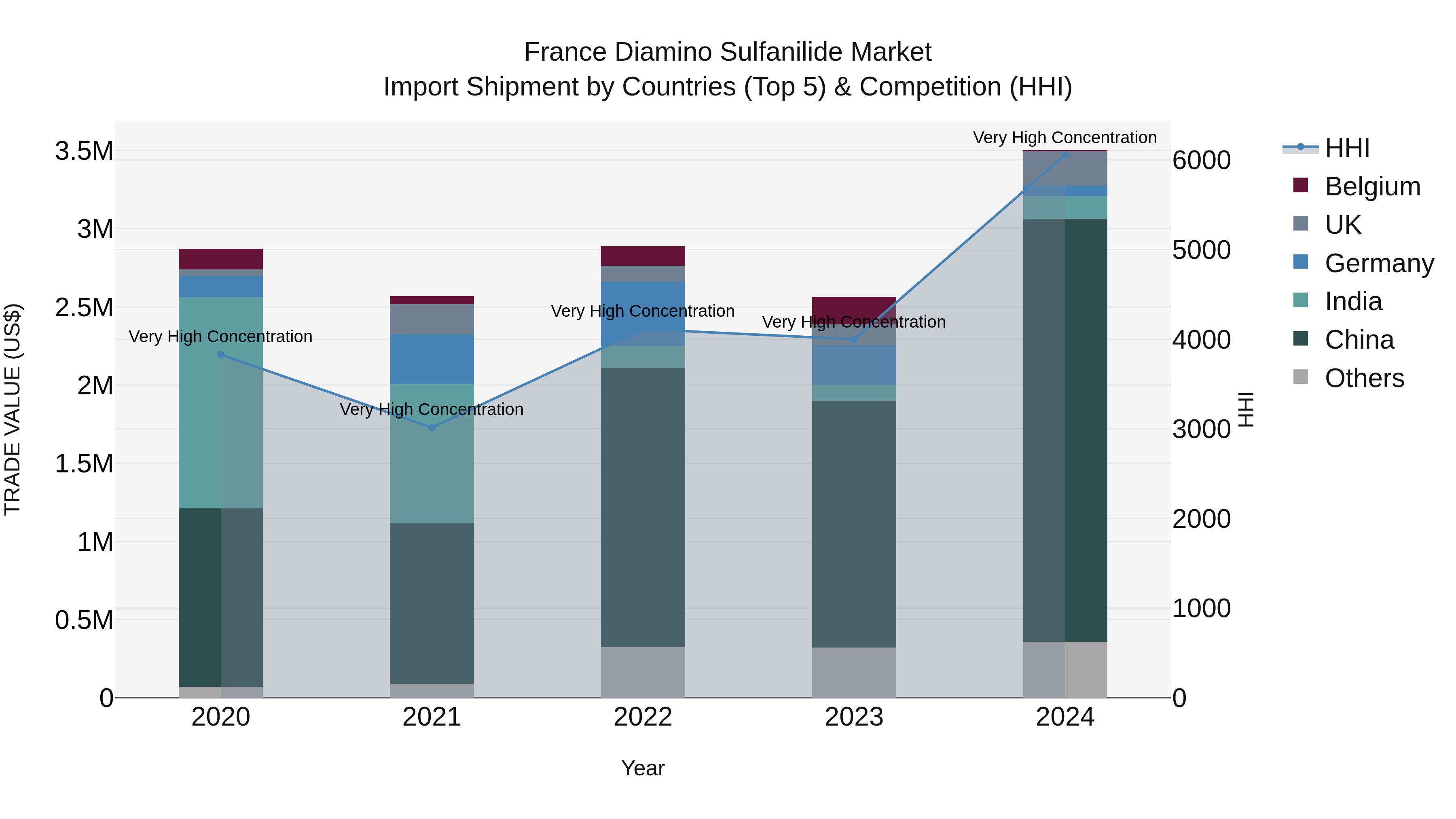
Task: Click the 6000 HHI axis tick
Action: point(1202,161)
